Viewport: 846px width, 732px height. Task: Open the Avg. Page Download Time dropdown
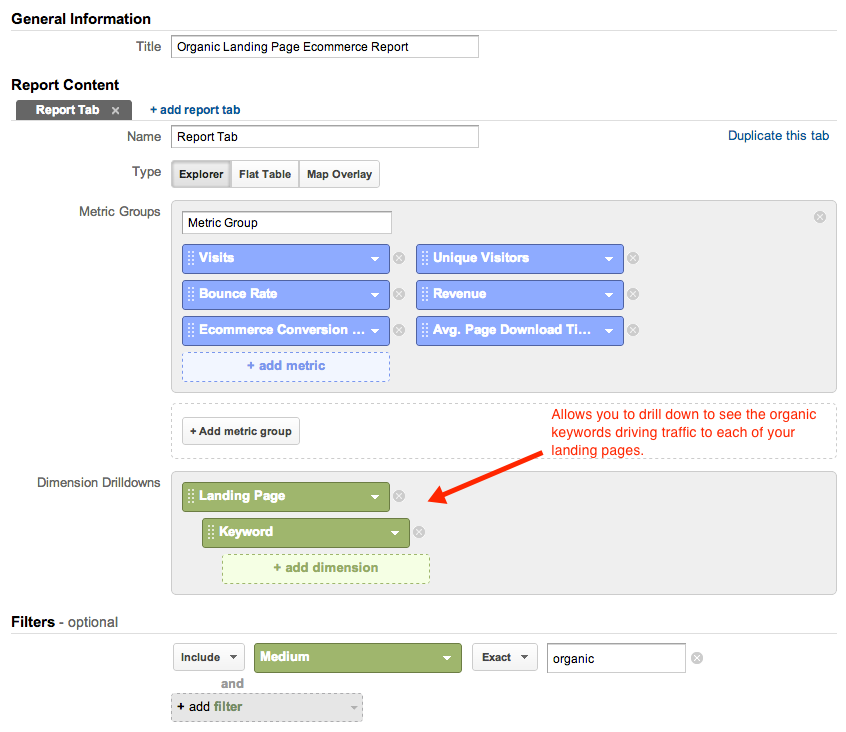point(609,331)
